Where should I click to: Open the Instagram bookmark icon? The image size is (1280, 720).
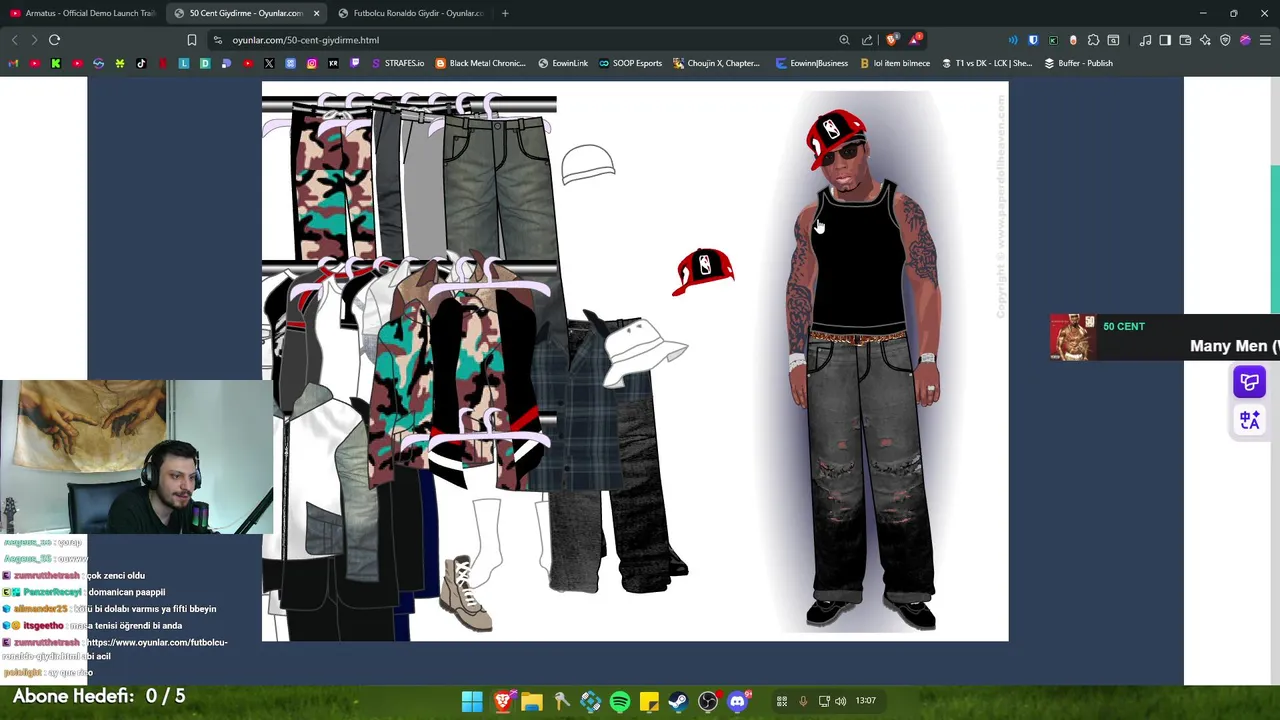(x=312, y=63)
